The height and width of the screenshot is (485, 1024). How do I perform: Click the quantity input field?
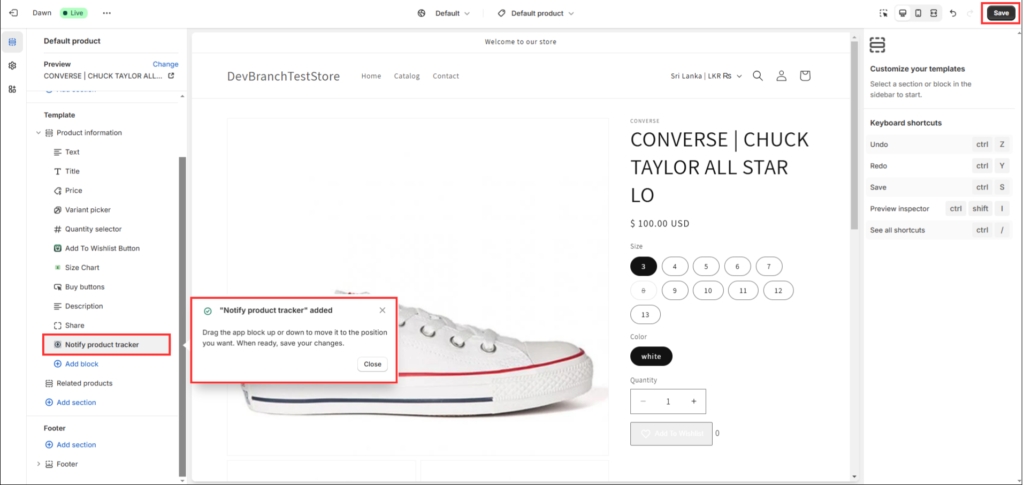(x=668, y=401)
